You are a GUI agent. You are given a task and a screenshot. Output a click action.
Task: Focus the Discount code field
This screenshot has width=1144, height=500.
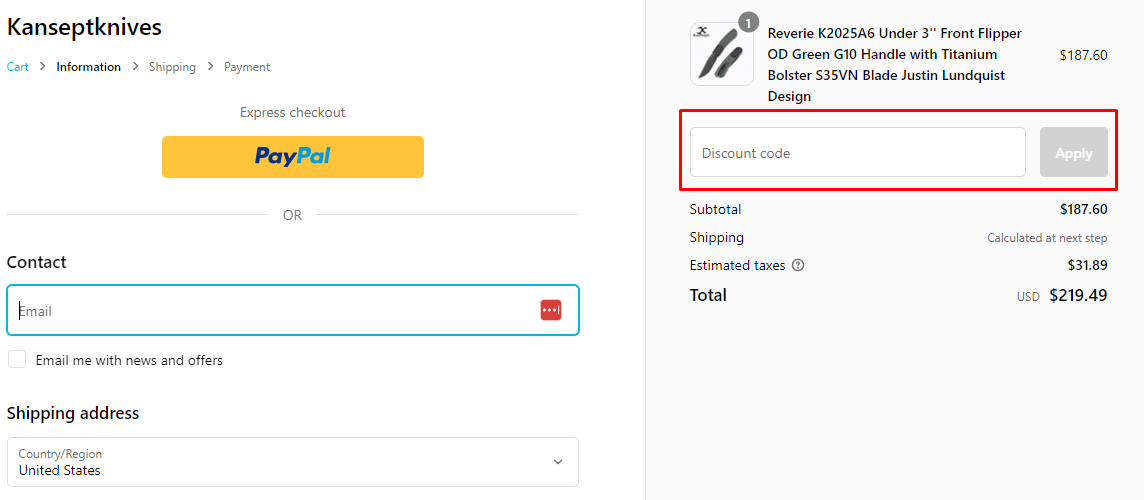coord(857,153)
